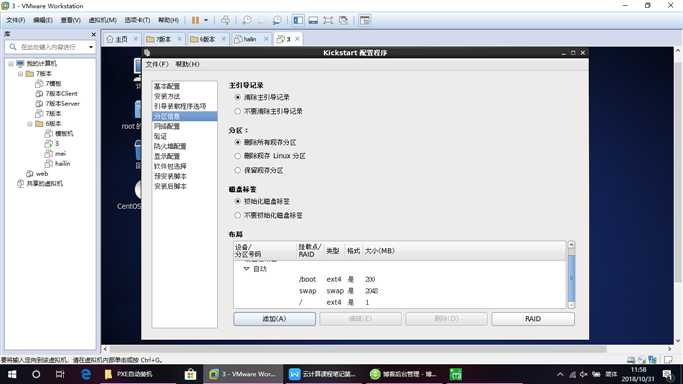Select 删除所有现存分区 radio button
The height and width of the screenshot is (384, 683).
point(237,142)
